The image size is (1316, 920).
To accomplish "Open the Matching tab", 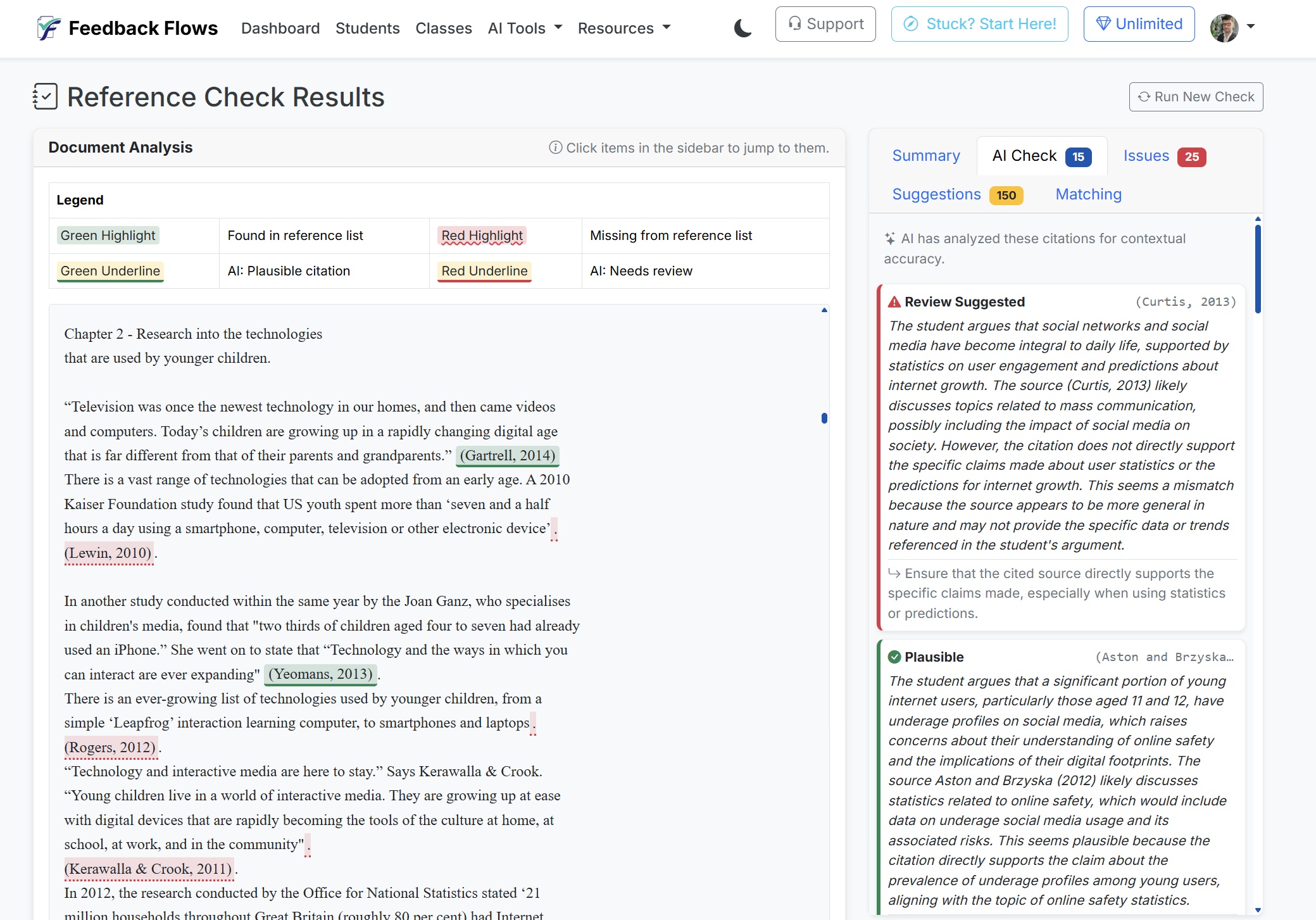I will point(1088,194).
